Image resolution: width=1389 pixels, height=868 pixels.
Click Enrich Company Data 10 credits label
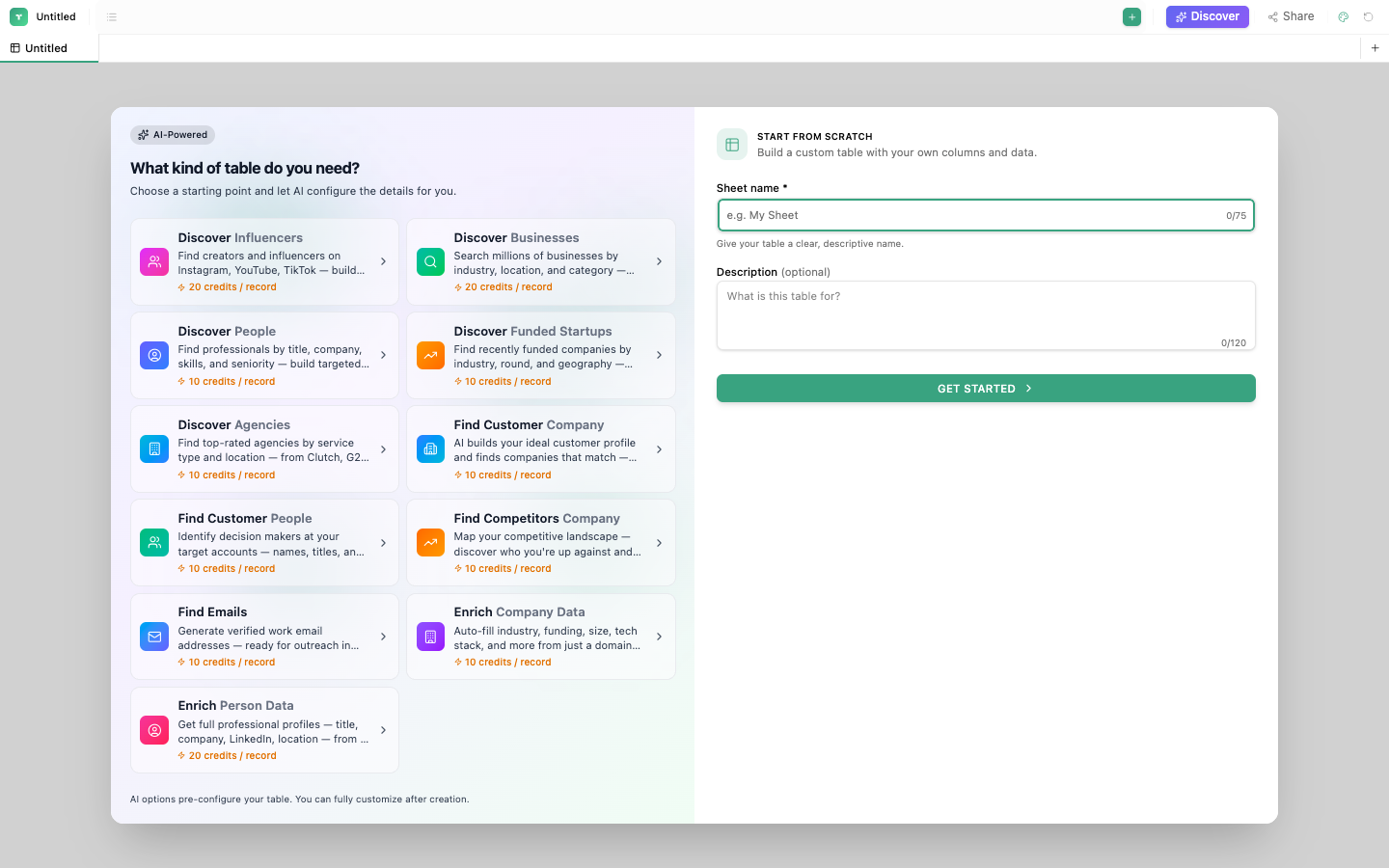point(504,663)
